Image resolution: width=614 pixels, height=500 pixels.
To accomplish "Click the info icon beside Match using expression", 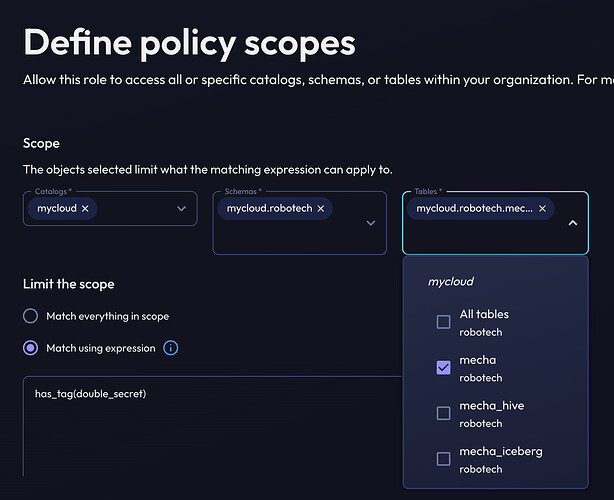I will [x=171, y=348].
